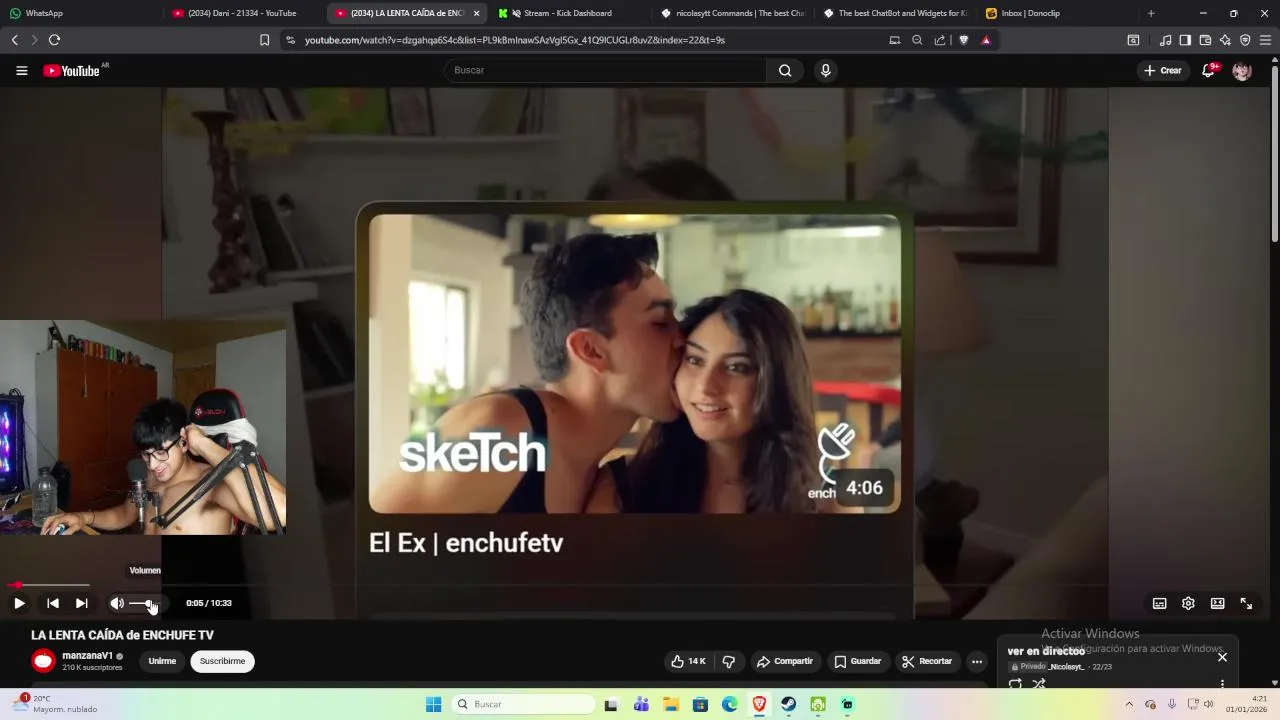Viewport: 1280px width, 720px height.
Task: Open the Brave VPN shield icon
Action: tap(1245, 40)
